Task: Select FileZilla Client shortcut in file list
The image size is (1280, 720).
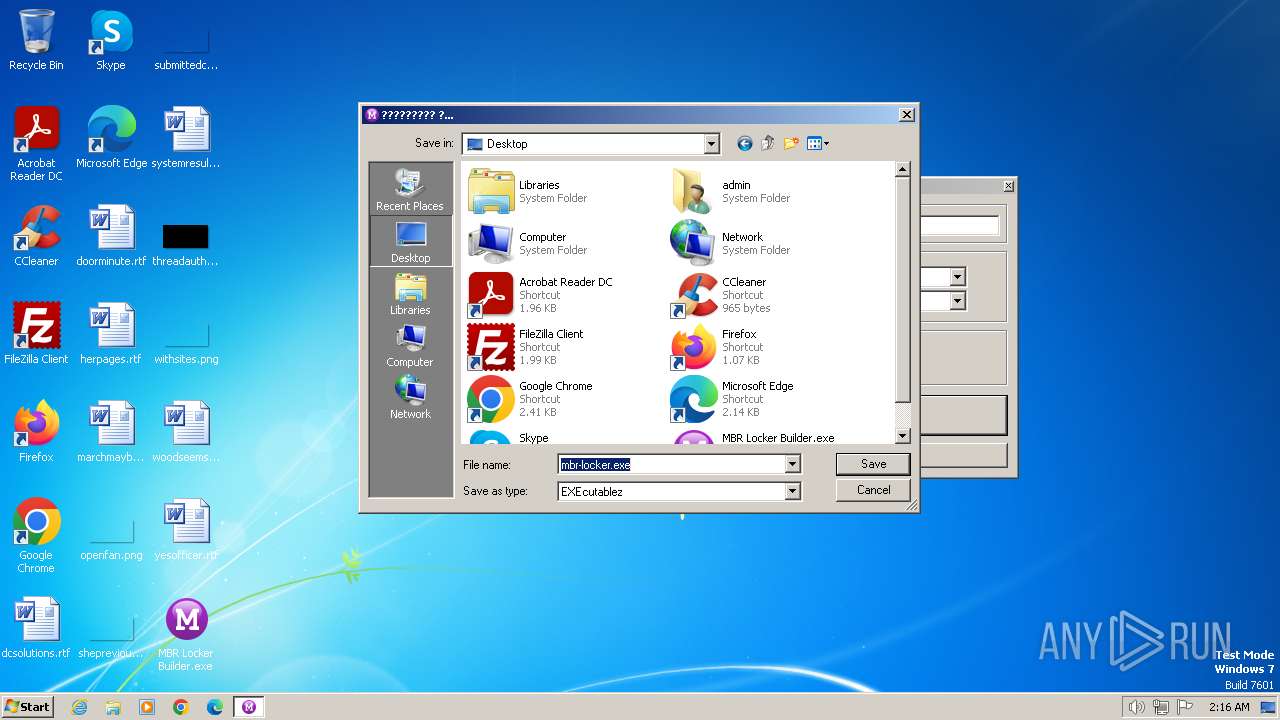Action: [x=526, y=347]
